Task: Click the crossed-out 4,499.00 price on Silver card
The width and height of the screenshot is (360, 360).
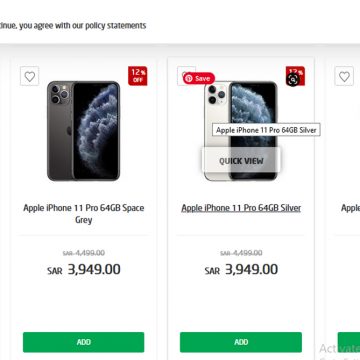Action: pos(241,253)
